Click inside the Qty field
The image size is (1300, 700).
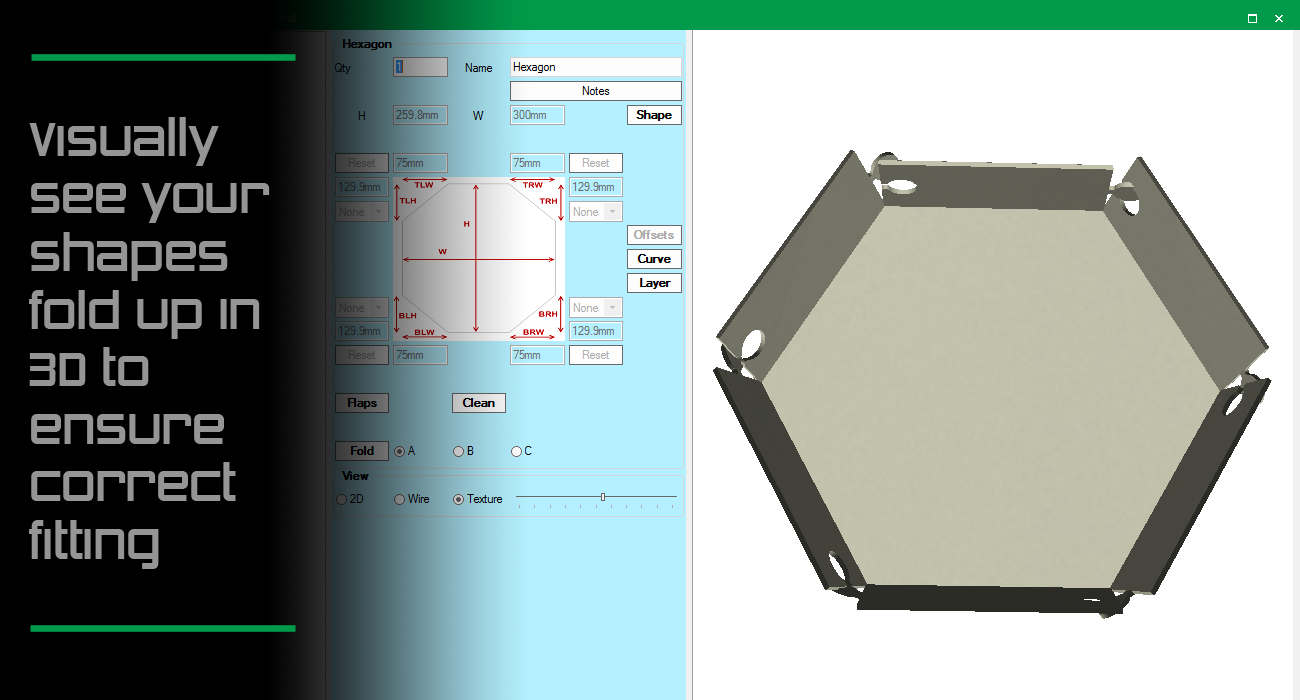[419, 66]
